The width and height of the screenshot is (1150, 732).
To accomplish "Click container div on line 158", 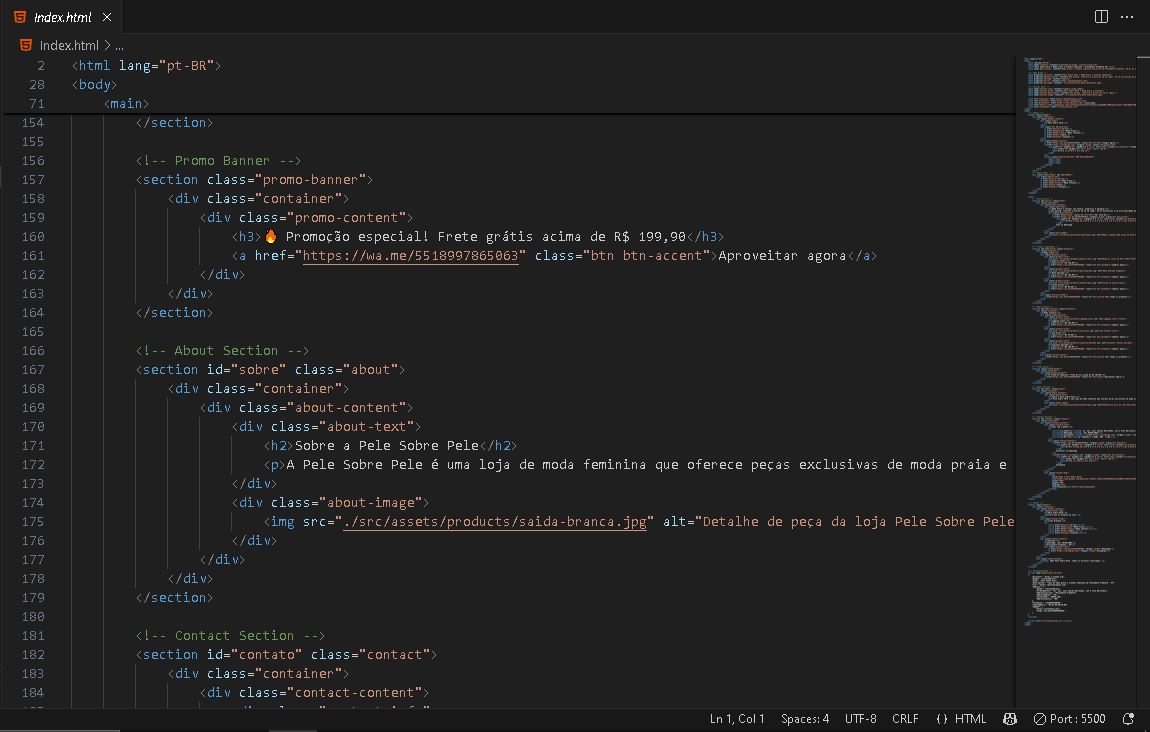I will click(x=258, y=199).
